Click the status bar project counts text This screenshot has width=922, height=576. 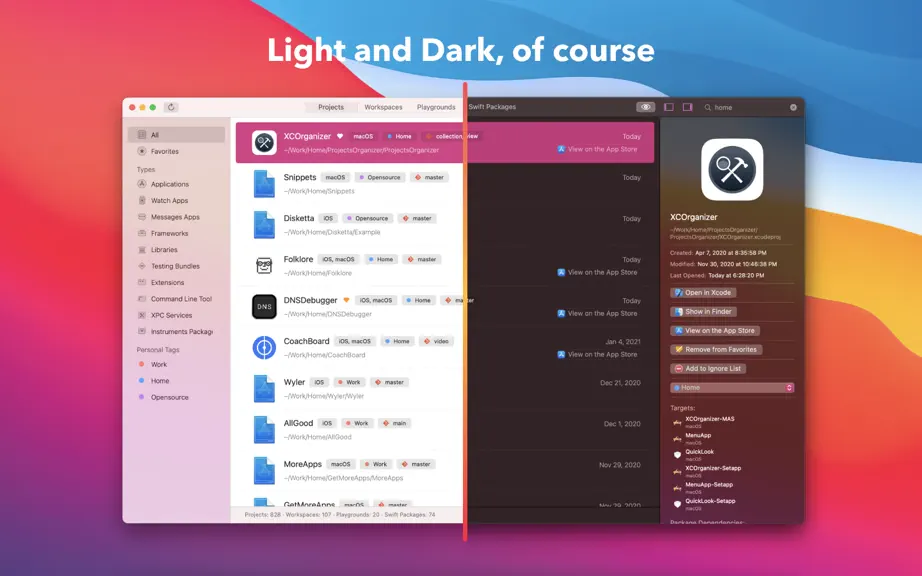340,515
